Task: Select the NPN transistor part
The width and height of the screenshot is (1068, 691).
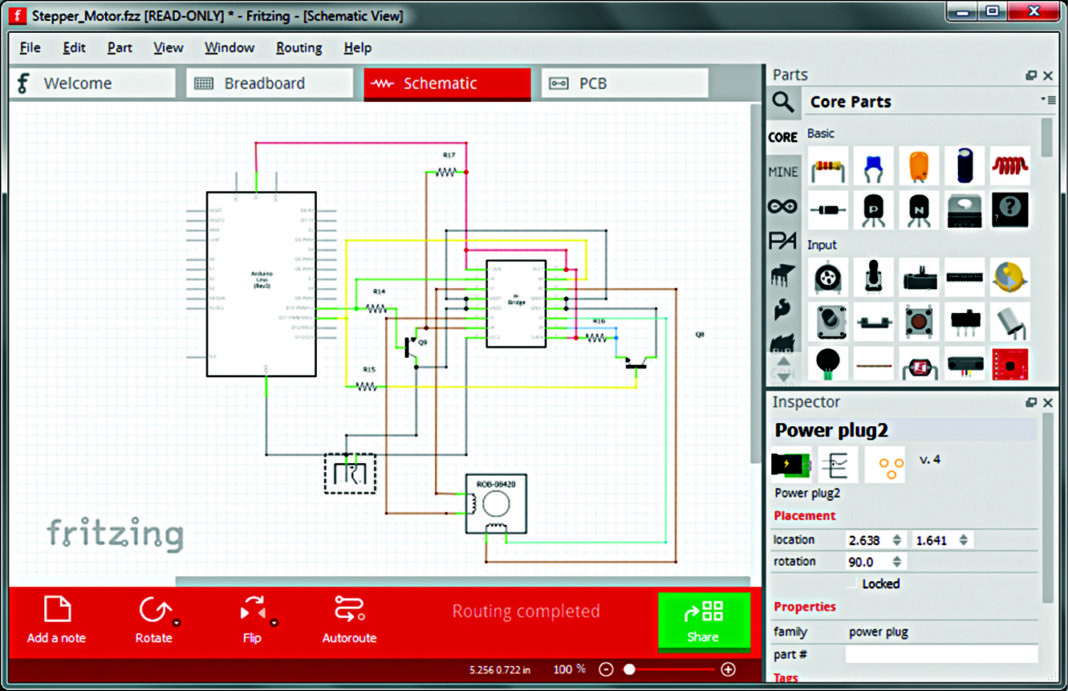Action: 920,211
